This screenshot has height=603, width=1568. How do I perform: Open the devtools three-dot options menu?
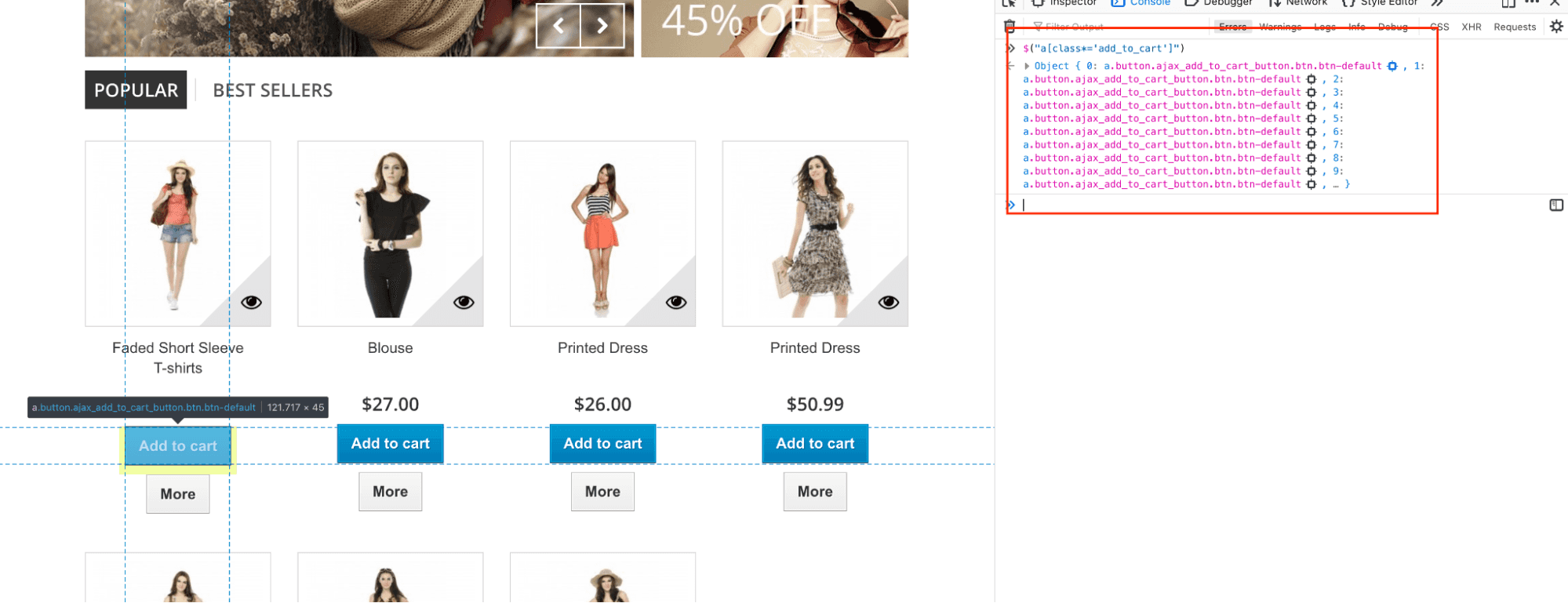[x=1532, y=3]
